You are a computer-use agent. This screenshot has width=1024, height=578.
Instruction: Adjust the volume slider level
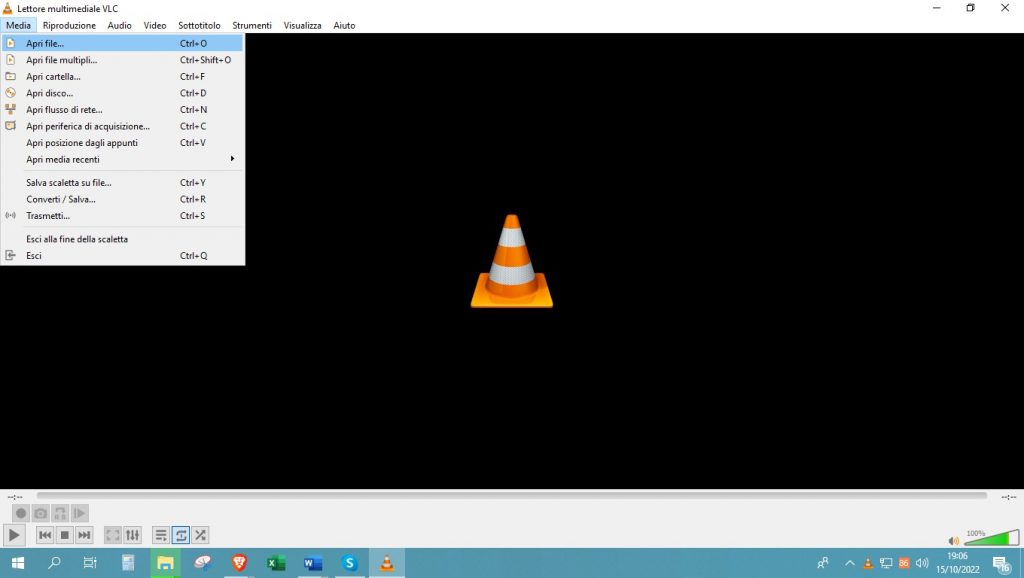coord(990,539)
